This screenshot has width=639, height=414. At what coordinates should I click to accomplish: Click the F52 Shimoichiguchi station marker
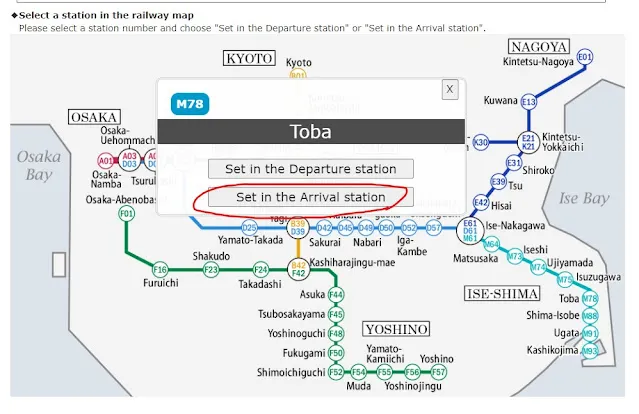336,372
